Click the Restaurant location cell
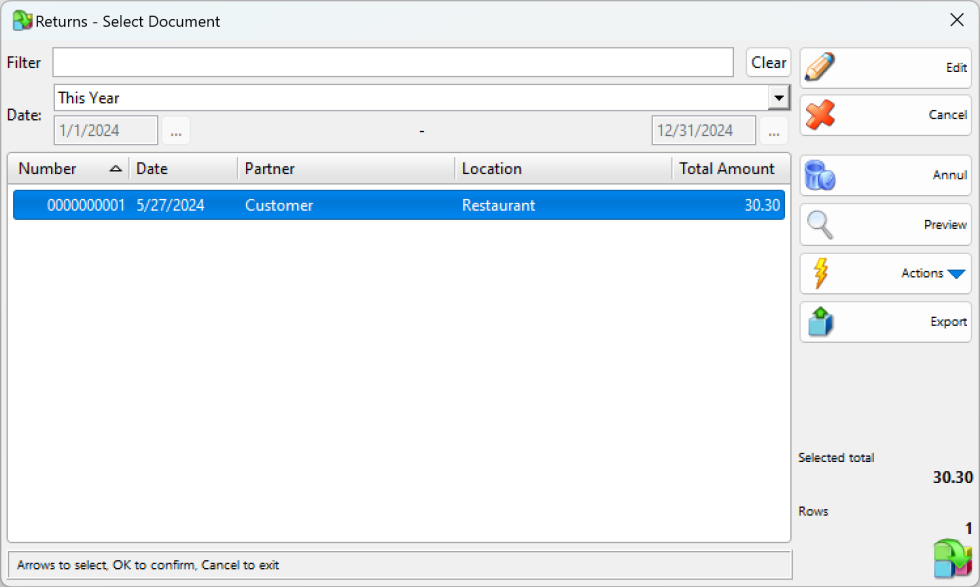 coord(498,206)
